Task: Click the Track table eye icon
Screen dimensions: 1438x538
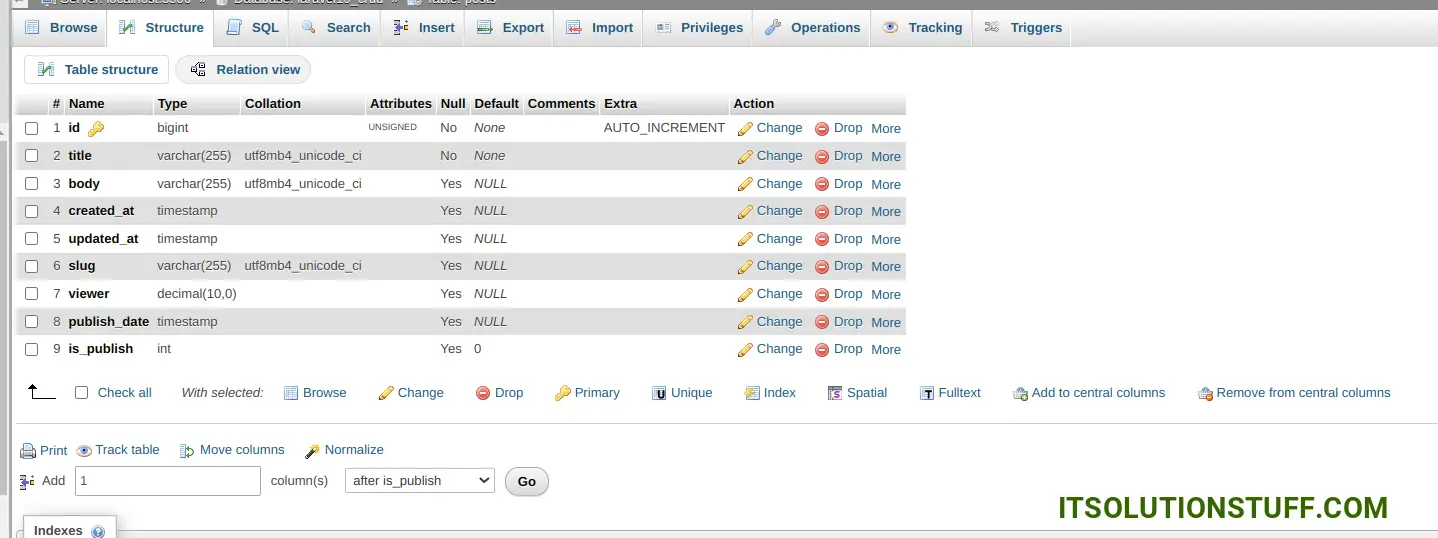Action: coord(84,451)
